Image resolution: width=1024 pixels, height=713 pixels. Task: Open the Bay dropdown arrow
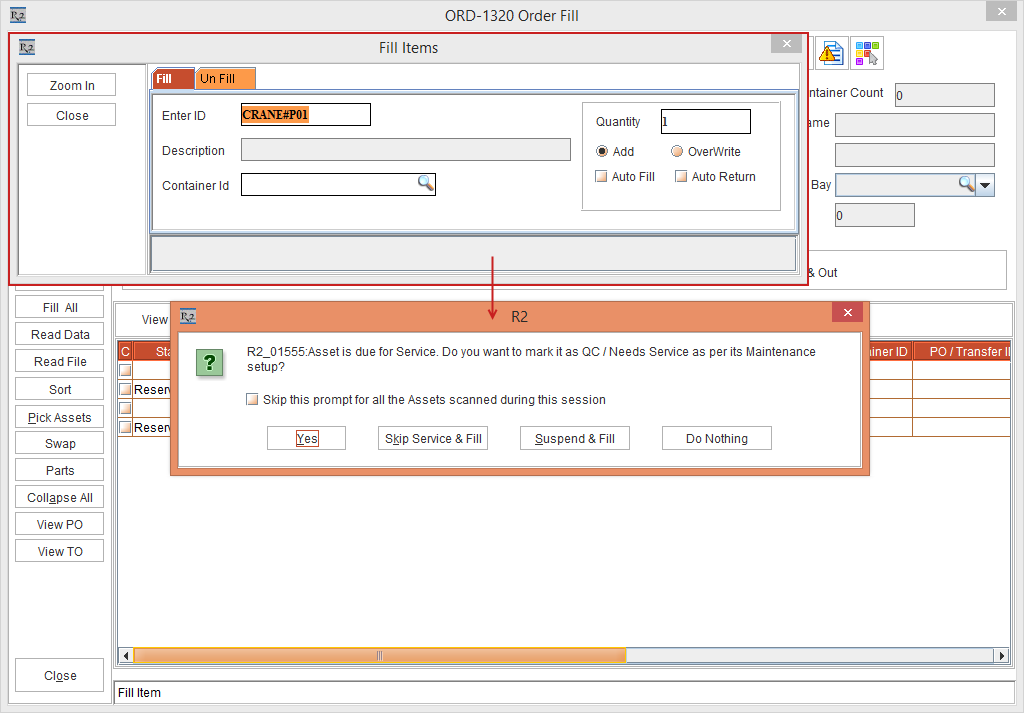coord(985,185)
